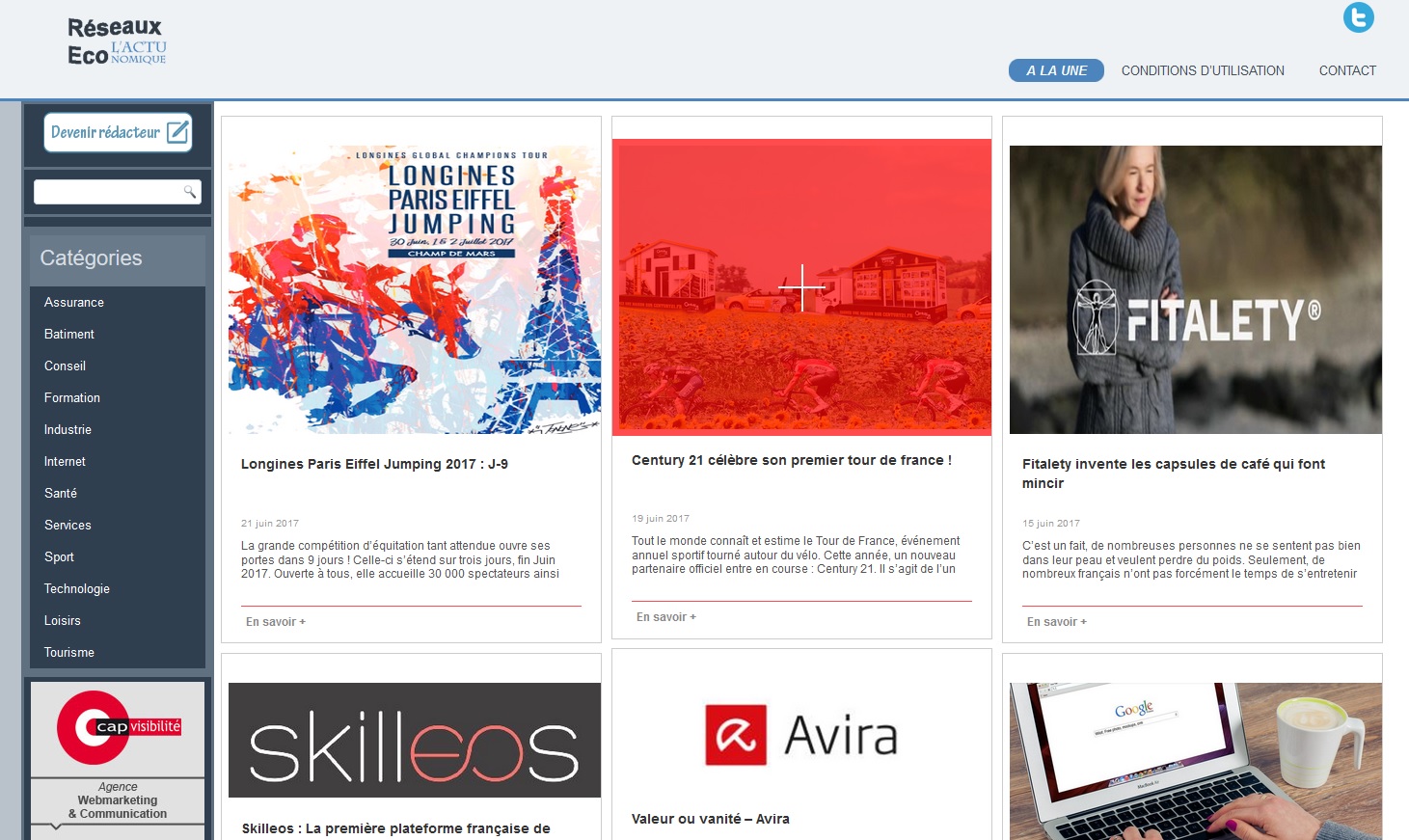Image resolution: width=1409 pixels, height=840 pixels.
Task: Open the Century 21 Tour de France image
Action: pos(801,287)
